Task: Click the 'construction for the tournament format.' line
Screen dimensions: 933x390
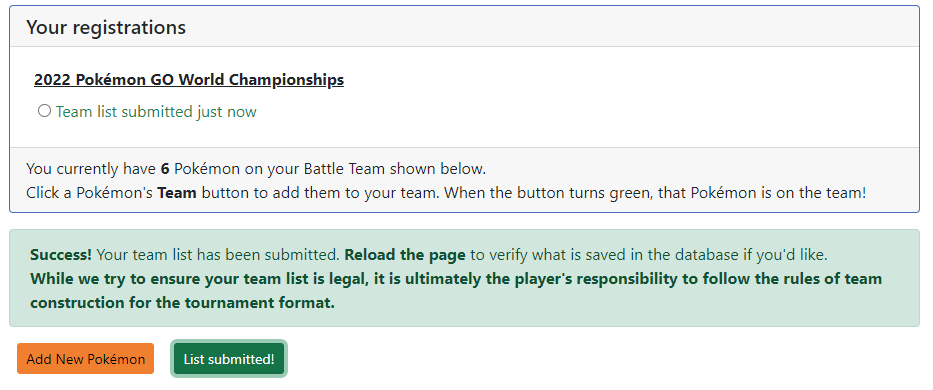Action: [183, 303]
